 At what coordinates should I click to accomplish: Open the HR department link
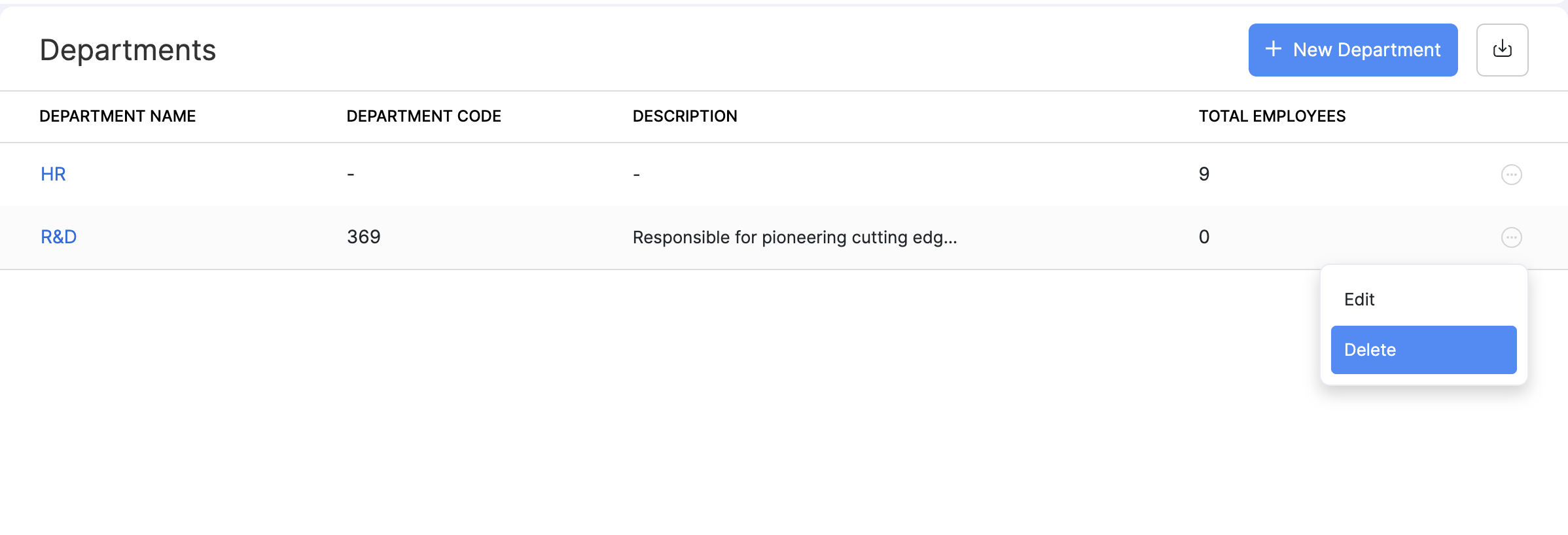point(53,174)
